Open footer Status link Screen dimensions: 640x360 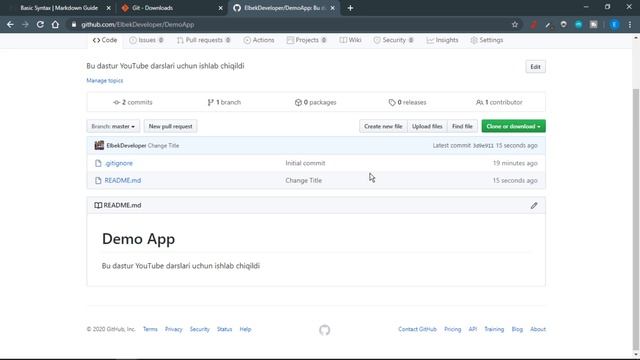coord(224,329)
